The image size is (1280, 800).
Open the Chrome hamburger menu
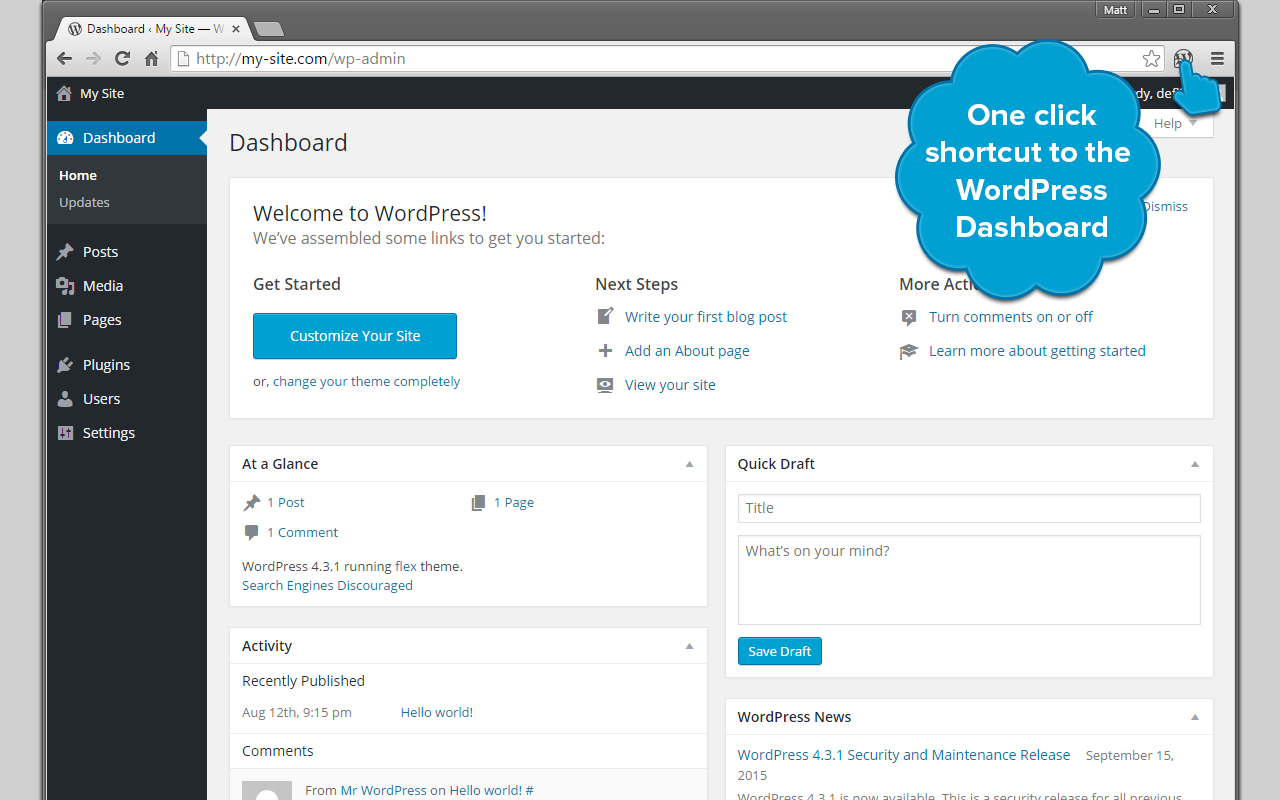1217,59
